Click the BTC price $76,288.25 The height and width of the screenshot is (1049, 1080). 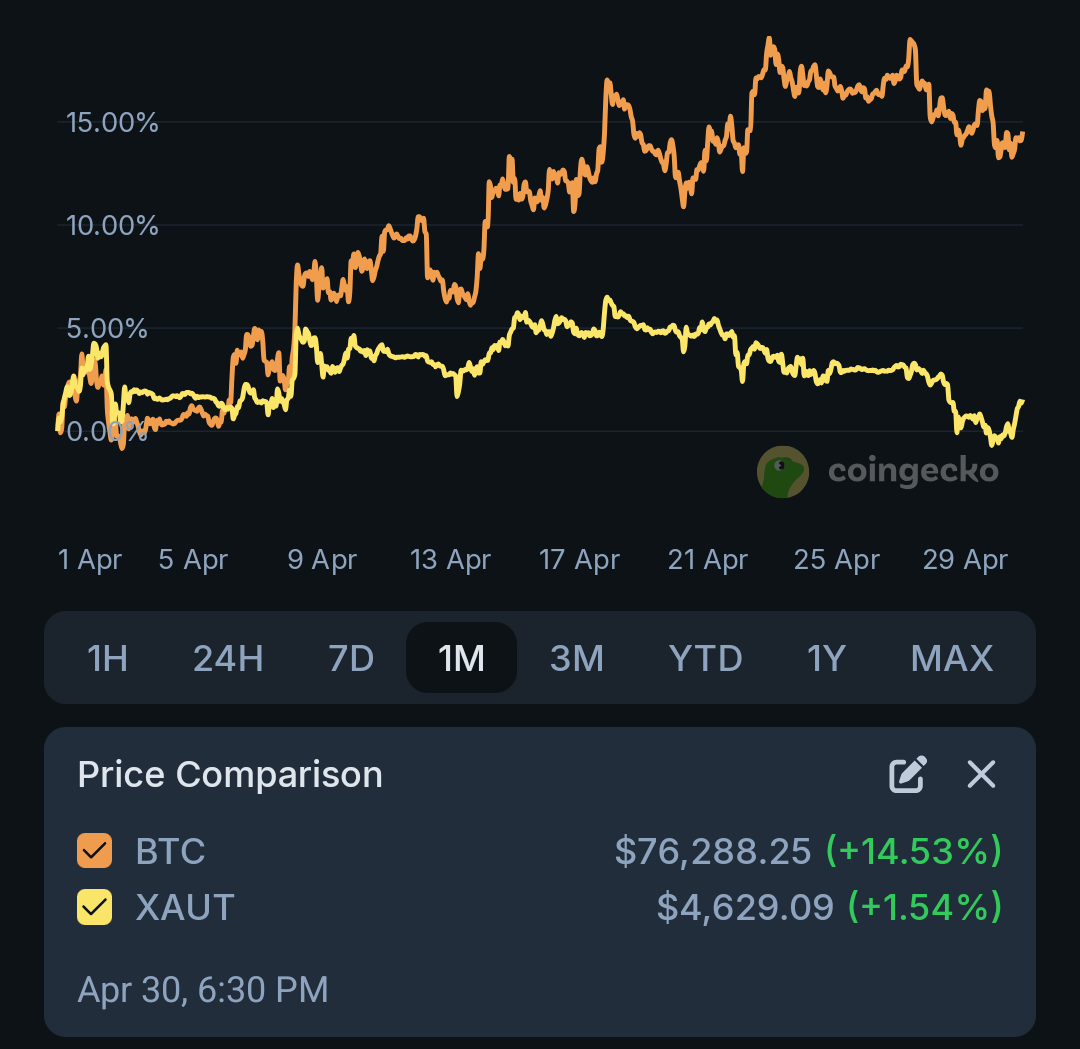pyautogui.click(x=713, y=851)
